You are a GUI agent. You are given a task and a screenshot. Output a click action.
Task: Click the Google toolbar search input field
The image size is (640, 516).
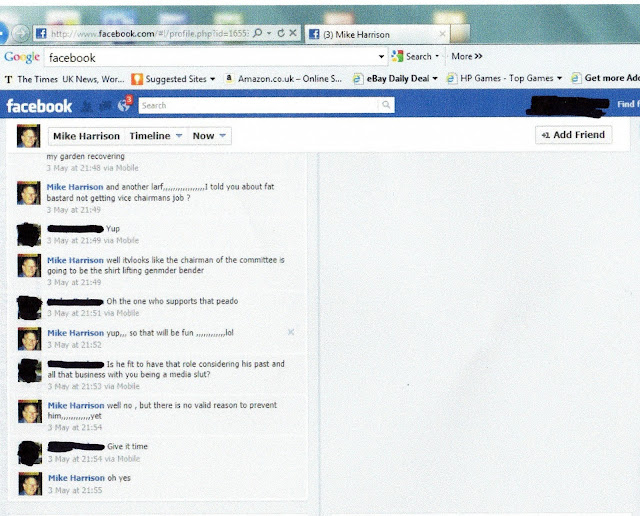tap(211, 58)
